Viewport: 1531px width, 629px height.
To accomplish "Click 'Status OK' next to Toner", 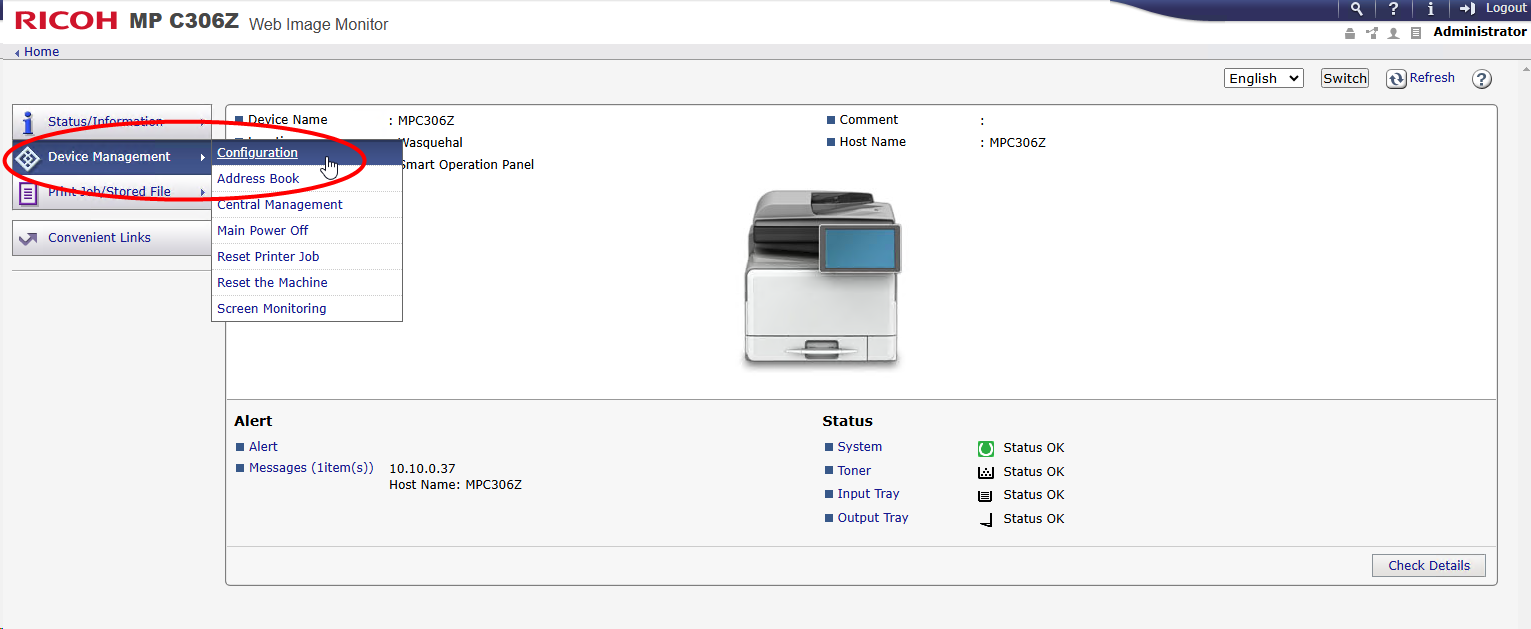I will coord(1034,472).
